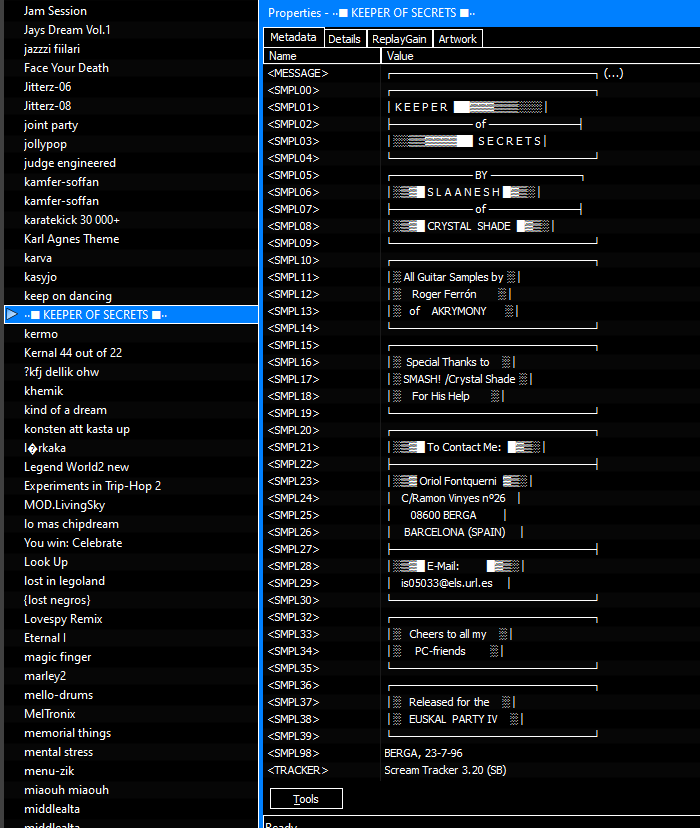The height and width of the screenshot is (828, 700).
Task: Click the 'Legend World2 new' track
Action: (76, 467)
